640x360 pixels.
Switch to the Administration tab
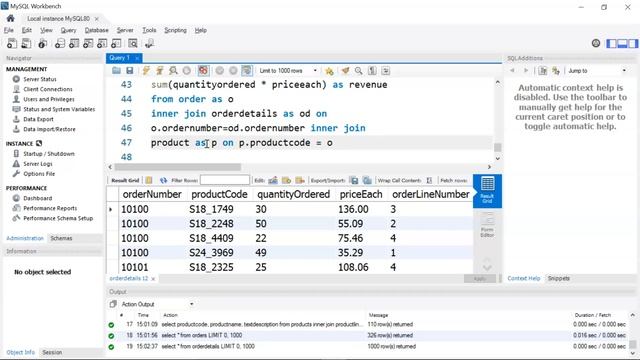[x=25, y=238]
